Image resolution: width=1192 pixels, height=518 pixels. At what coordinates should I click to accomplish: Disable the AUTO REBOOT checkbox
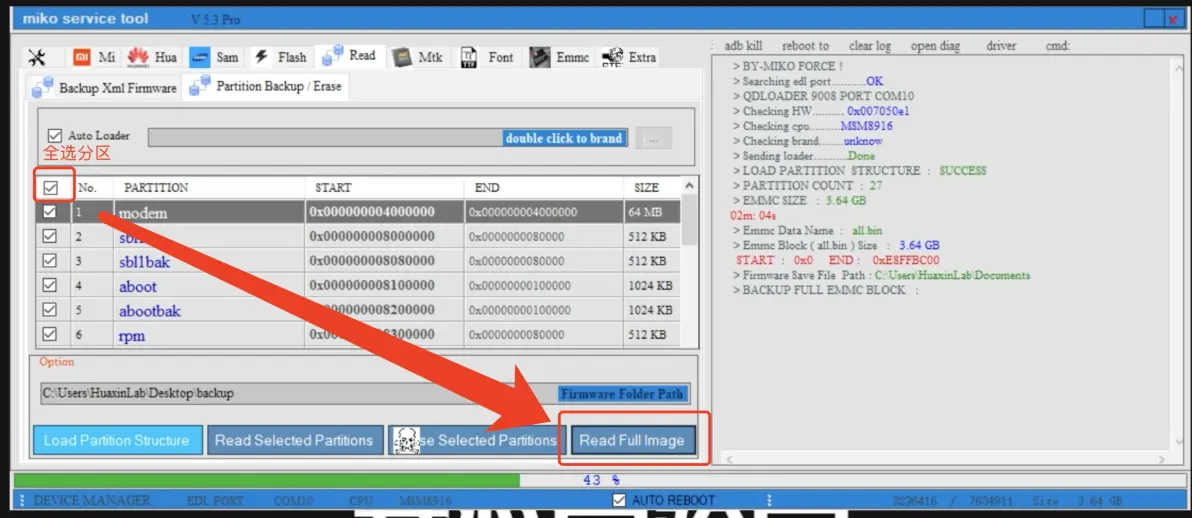click(x=619, y=500)
